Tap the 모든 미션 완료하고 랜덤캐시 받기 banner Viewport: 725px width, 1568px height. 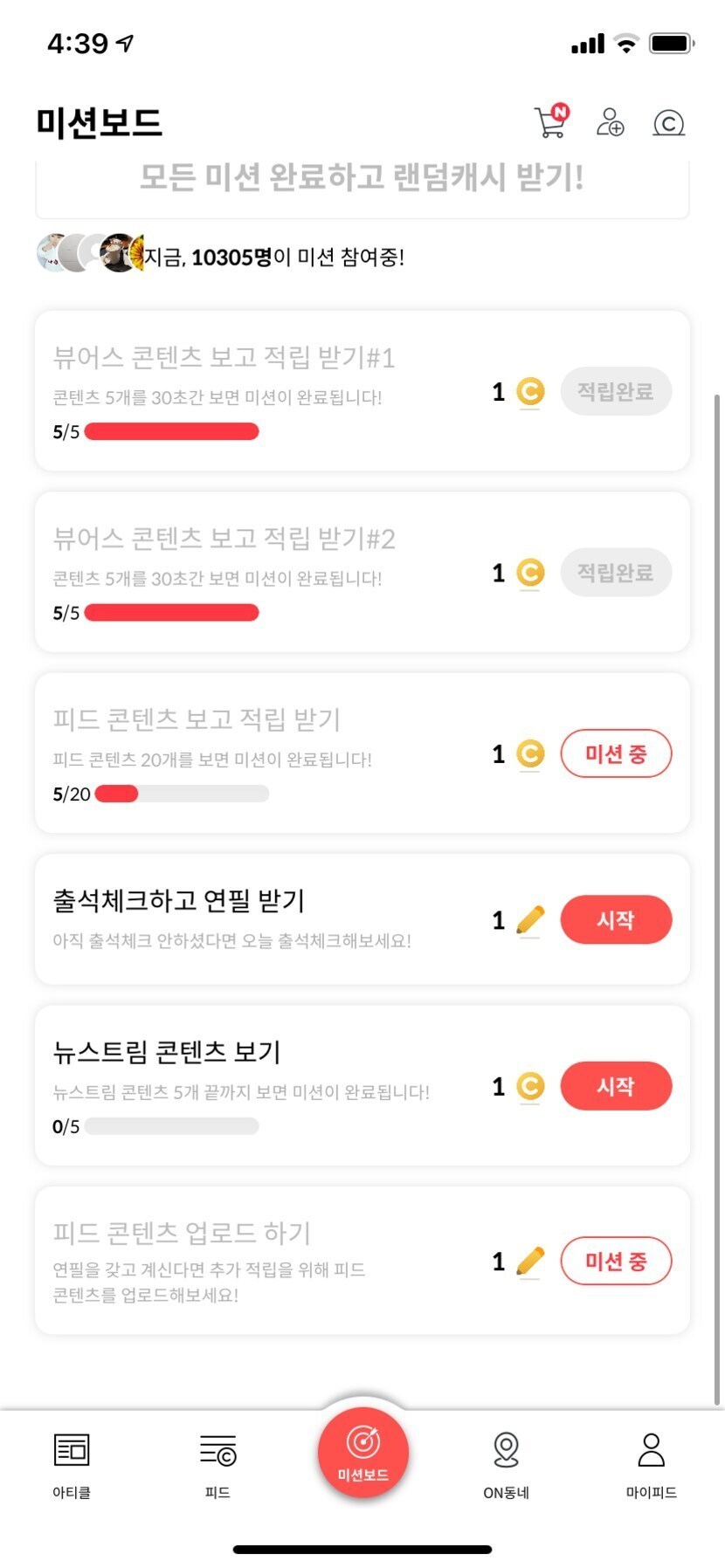[362, 182]
